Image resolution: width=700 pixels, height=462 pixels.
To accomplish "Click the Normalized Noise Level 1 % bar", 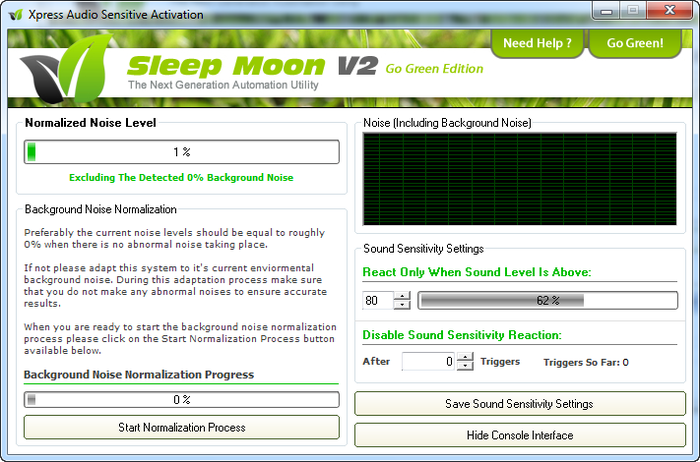I will tap(182, 152).
